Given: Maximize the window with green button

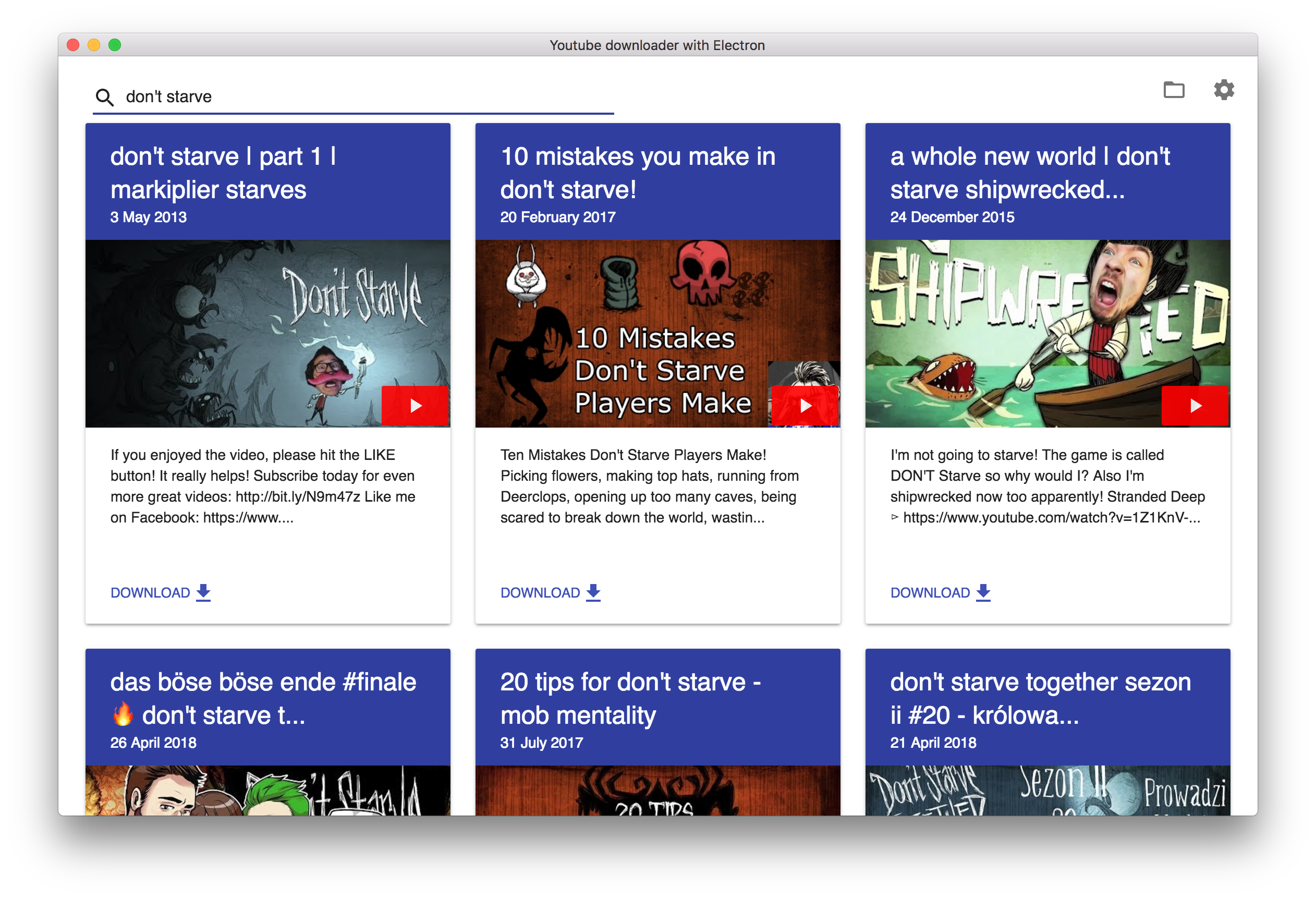Looking at the screenshot, I should pyautogui.click(x=115, y=45).
